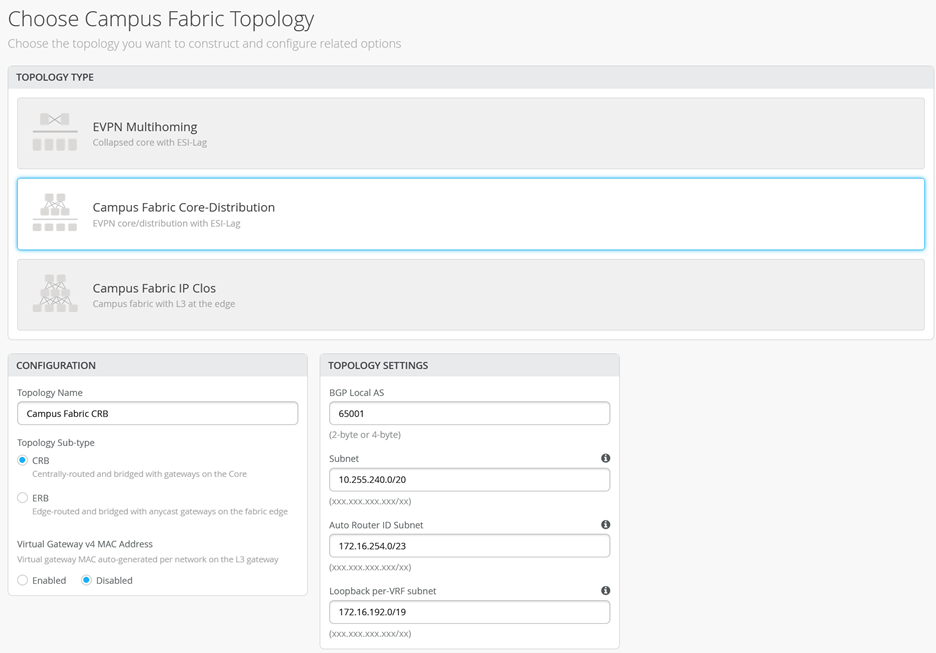This screenshot has width=936, height=653.
Task: Focus the Auto Router ID Subnet field
Action: [x=469, y=545]
